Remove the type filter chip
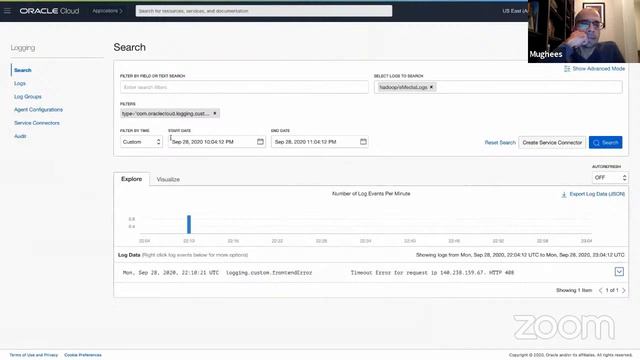Screen dimensions: 640x360 tap(215, 113)
